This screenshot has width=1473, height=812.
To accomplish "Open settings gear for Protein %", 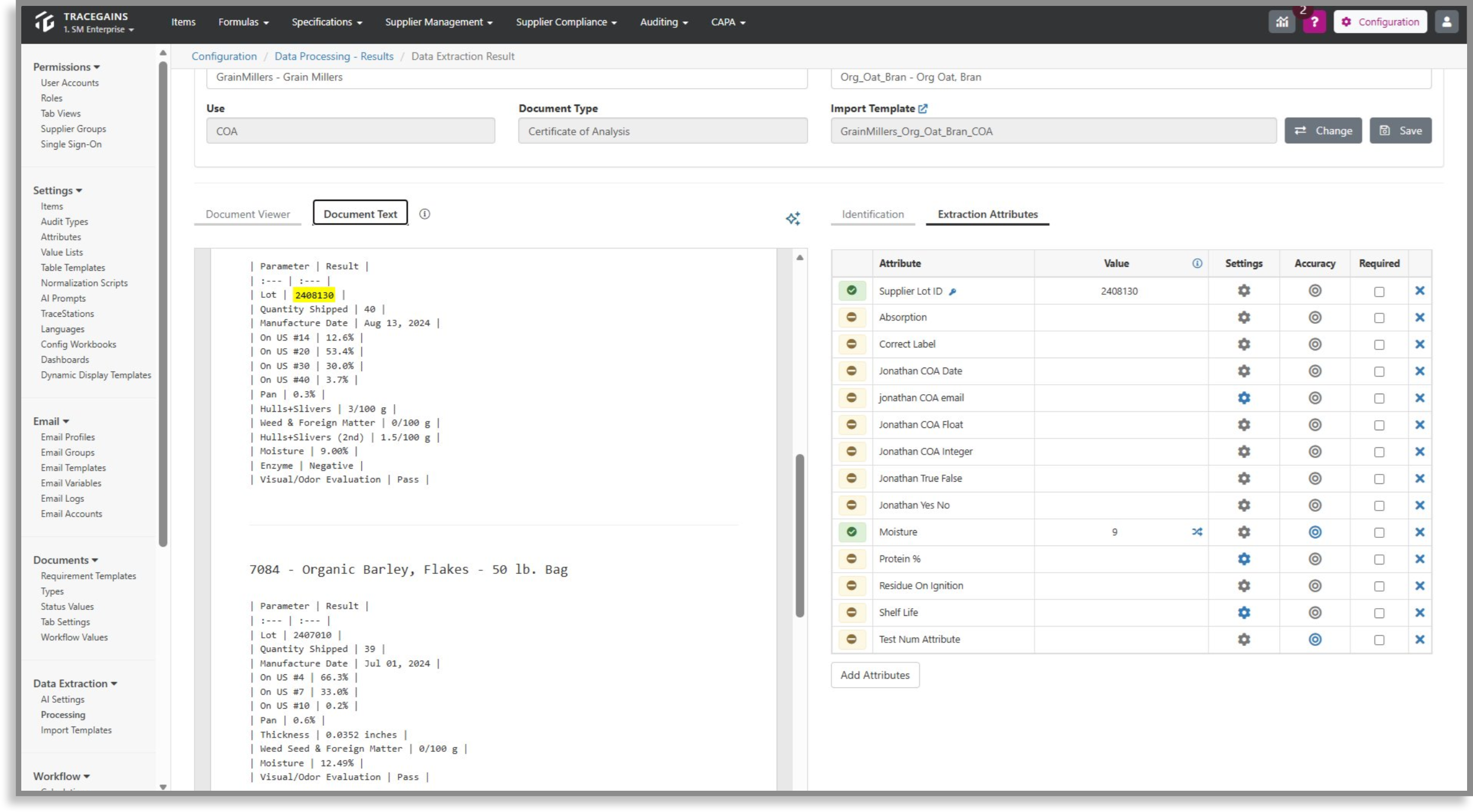I will pos(1244,559).
